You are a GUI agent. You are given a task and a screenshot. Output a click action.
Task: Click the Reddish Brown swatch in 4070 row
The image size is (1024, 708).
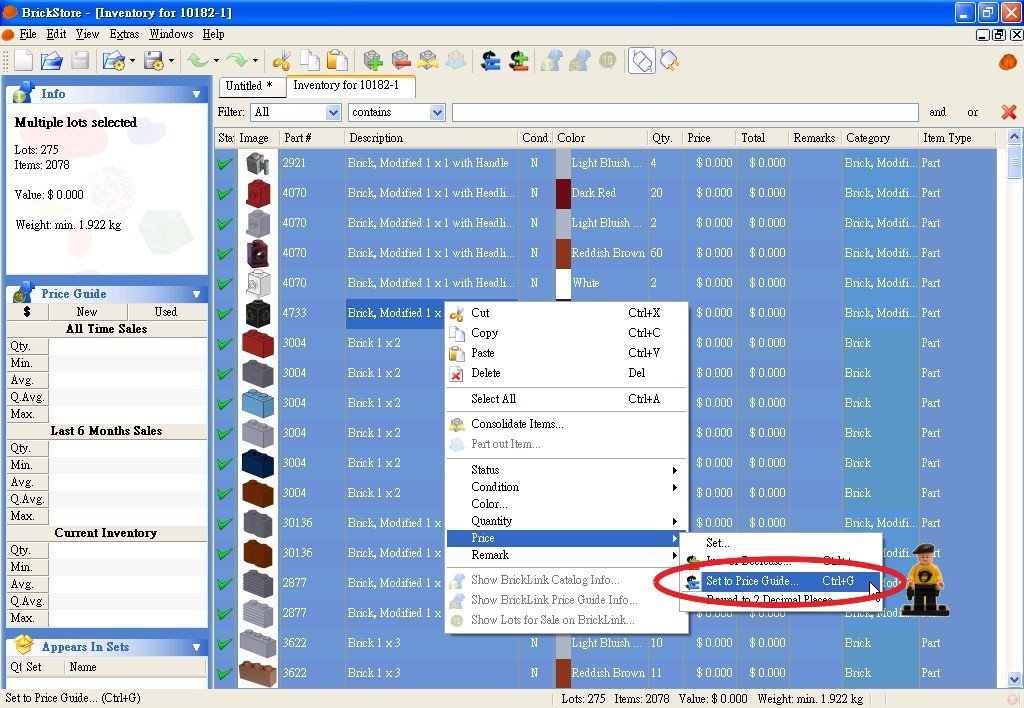(563, 253)
